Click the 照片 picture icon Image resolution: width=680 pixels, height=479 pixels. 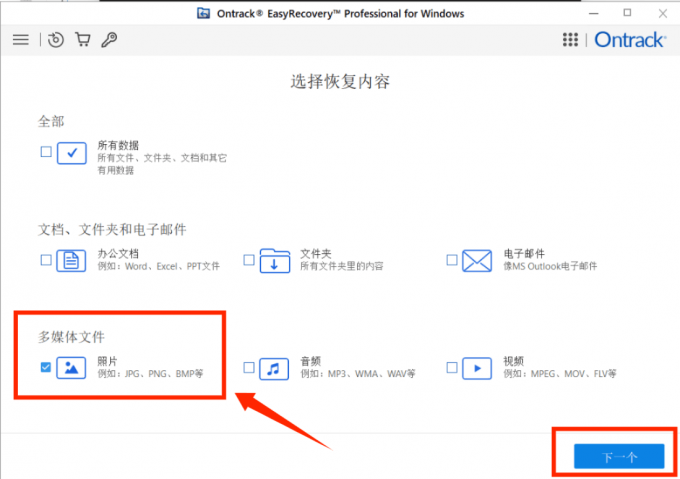(71, 368)
